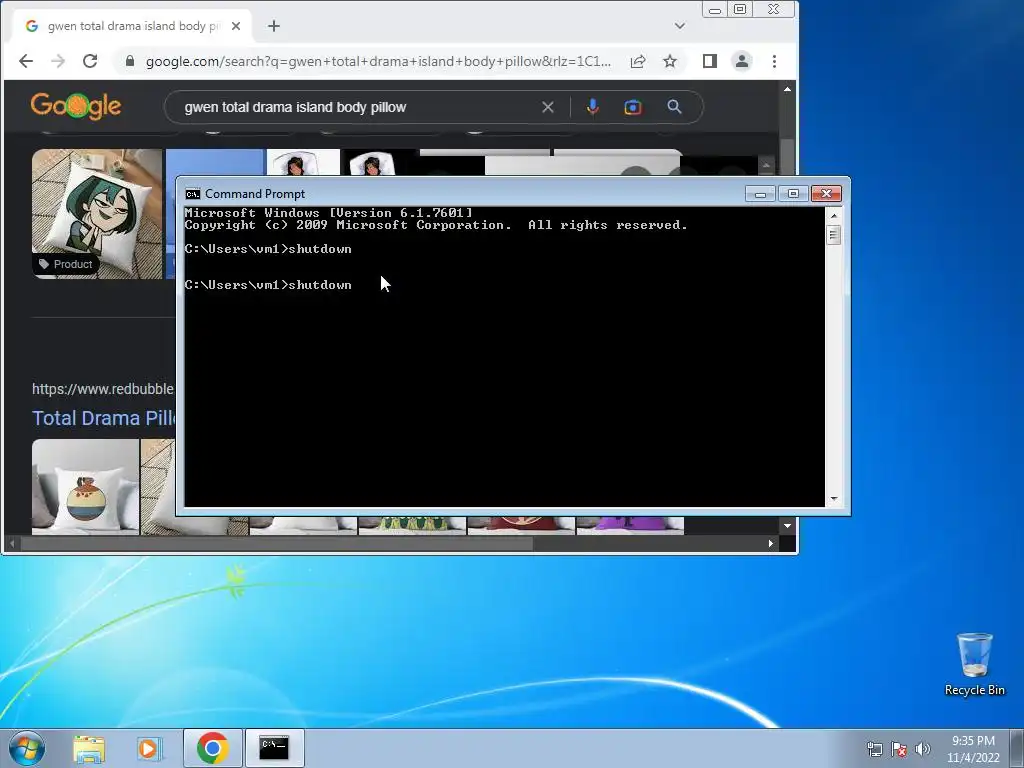Viewport: 1024px width, 768px height.
Task: Maximize the Command Prompt window
Action: coord(793,194)
